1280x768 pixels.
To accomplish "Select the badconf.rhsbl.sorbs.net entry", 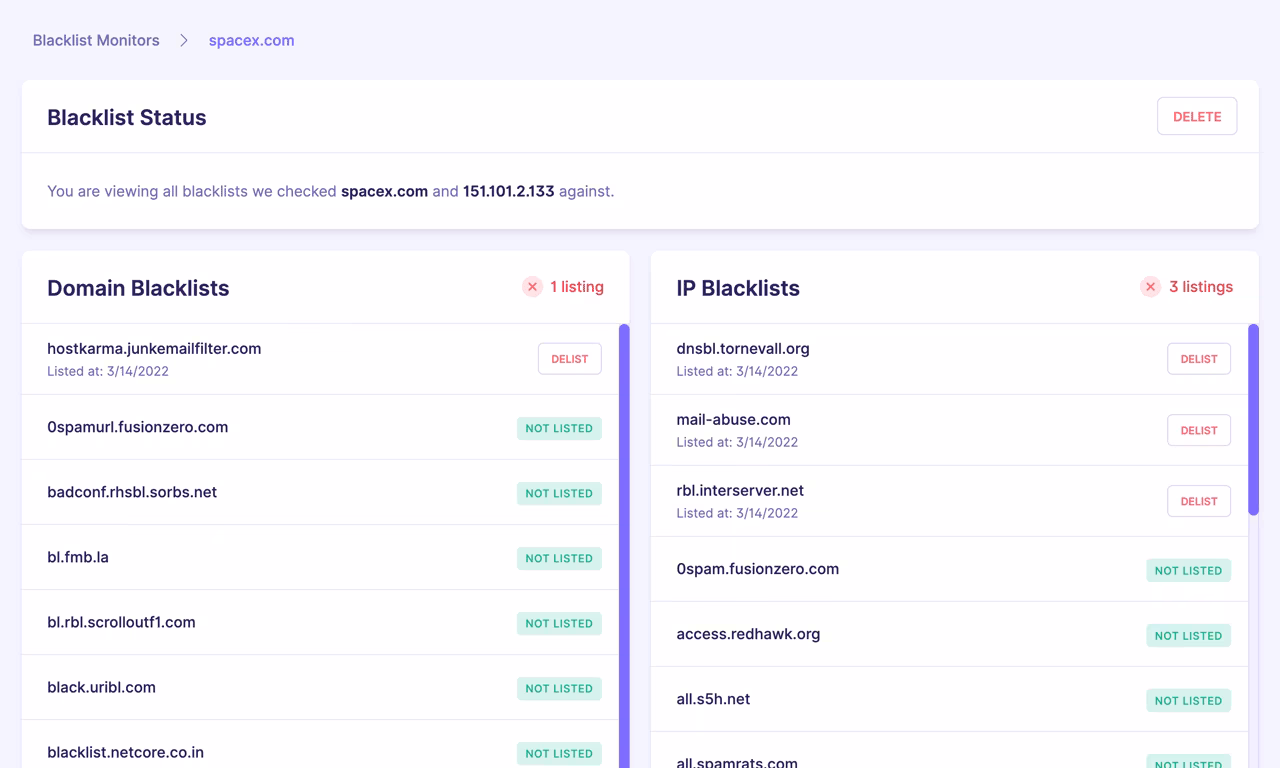I will click(300, 492).
